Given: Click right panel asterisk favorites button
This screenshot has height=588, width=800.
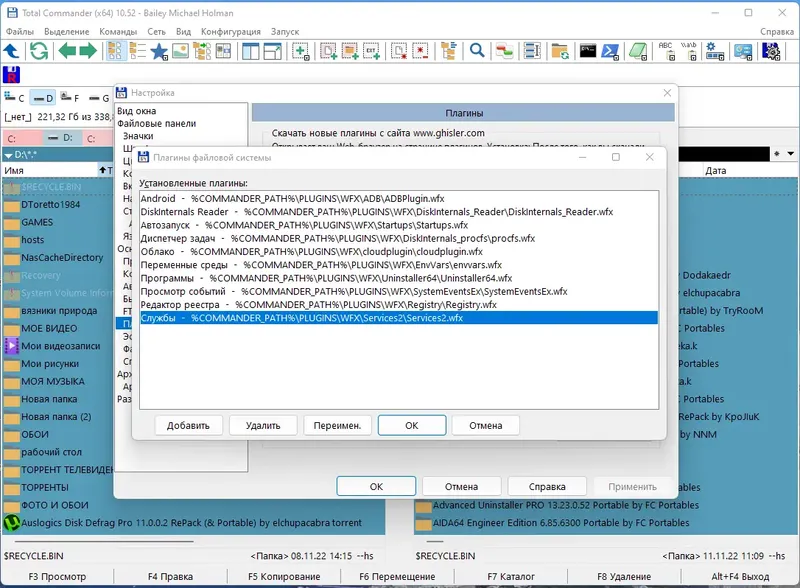Looking at the screenshot, I should 777,154.
